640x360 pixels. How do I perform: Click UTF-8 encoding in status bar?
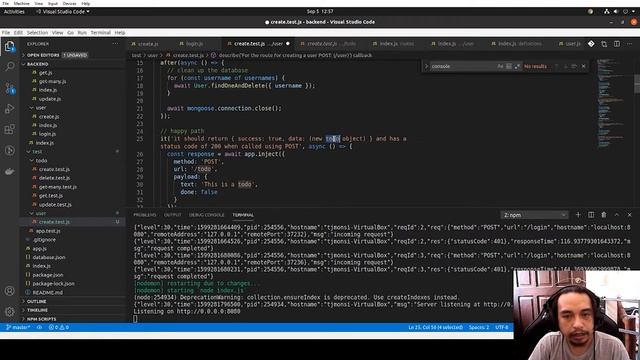pos(502,327)
